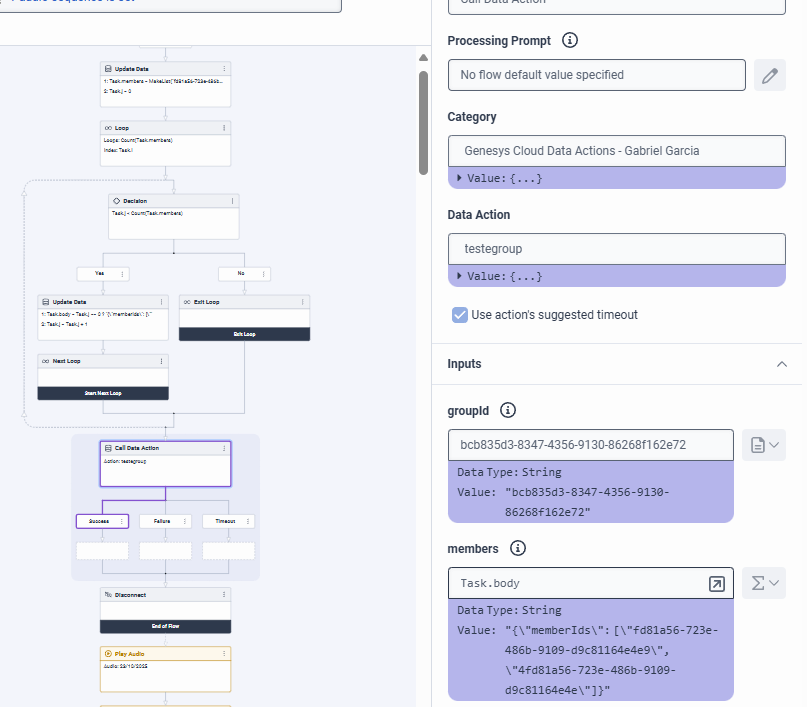Toggle Use action's suggested timeout checkbox
Screen dimensions: 807x707
coord(460,315)
